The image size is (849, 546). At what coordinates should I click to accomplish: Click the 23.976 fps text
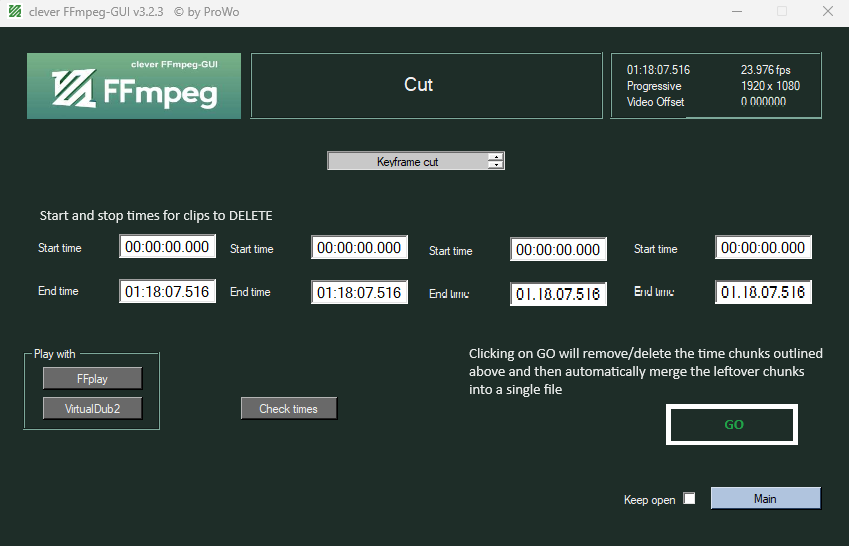click(766, 70)
